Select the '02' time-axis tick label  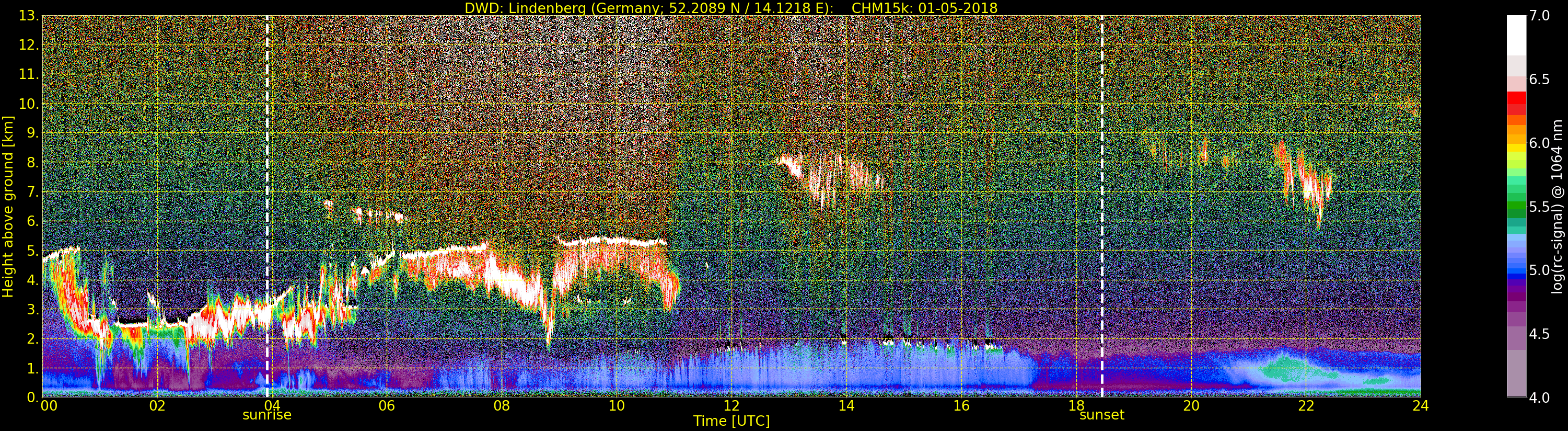[x=157, y=406]
